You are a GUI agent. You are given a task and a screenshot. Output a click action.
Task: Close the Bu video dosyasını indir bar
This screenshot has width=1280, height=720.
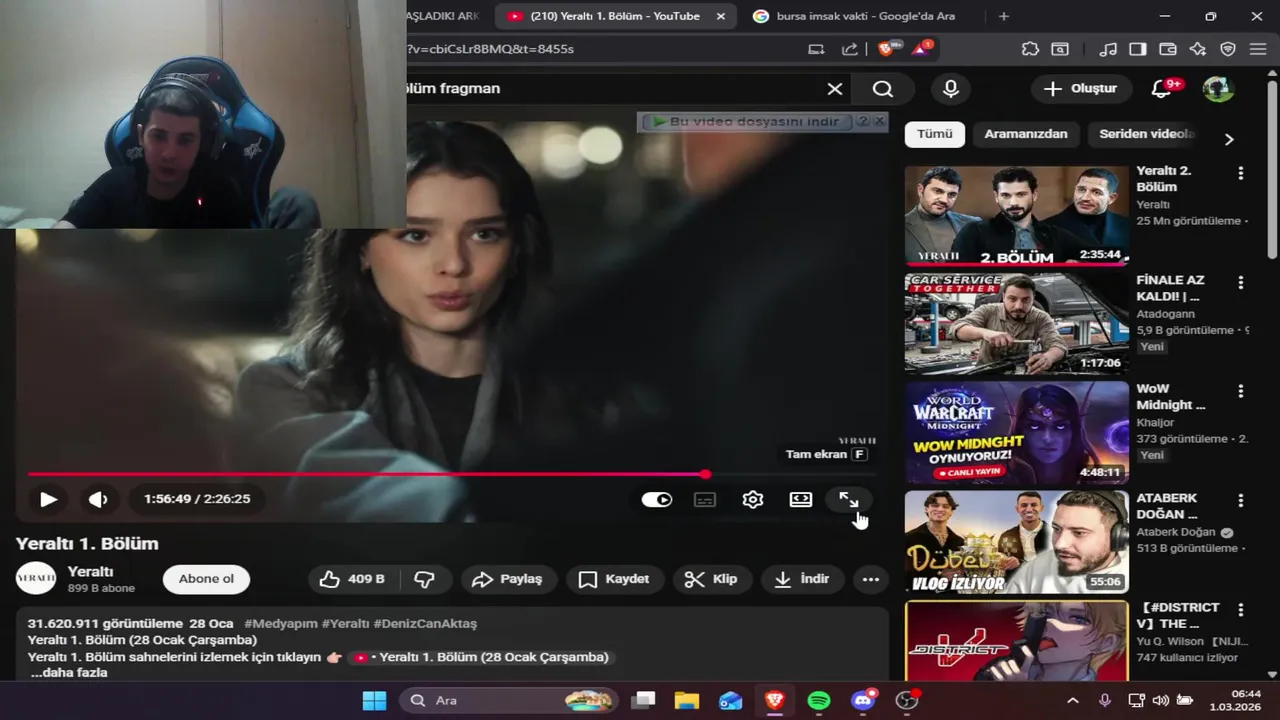[880, 121]
